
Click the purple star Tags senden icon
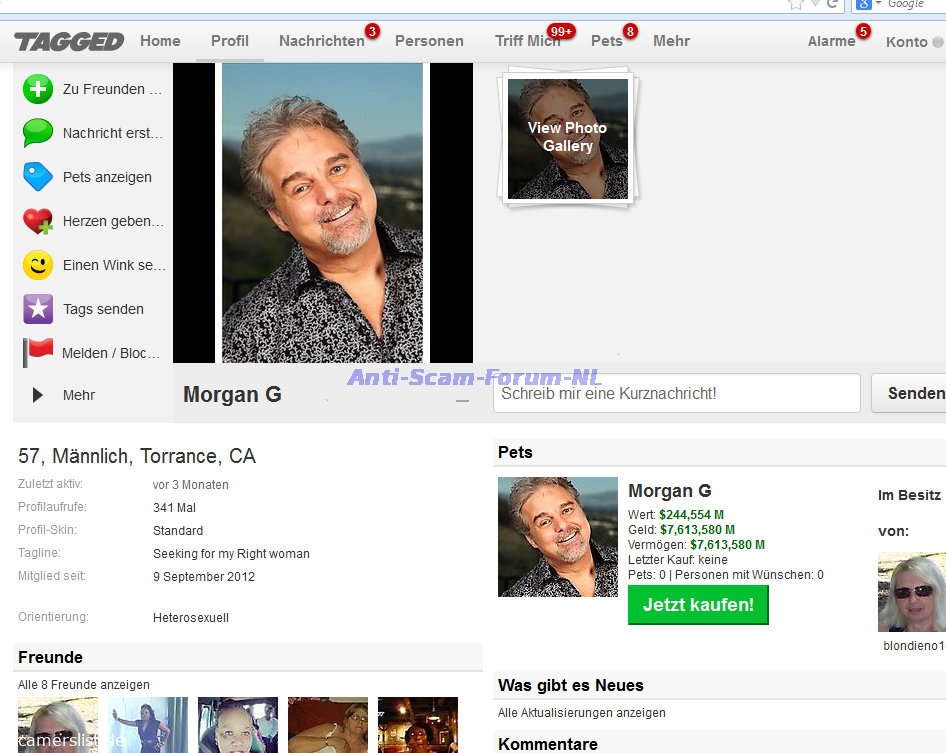(x=38, y=309)
